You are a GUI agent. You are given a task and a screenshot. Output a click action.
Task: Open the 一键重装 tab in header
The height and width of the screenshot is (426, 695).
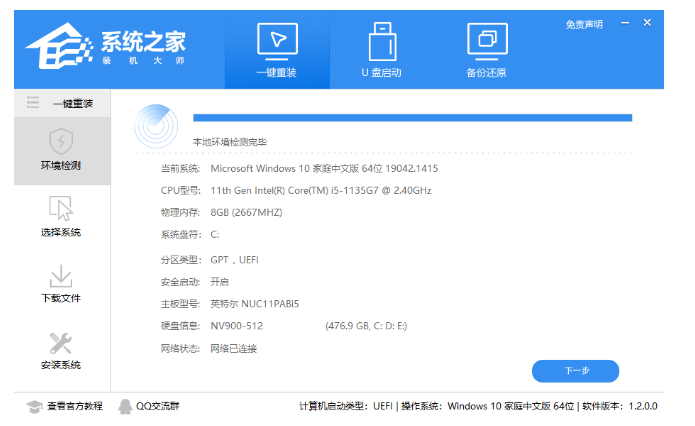click(277, 50)
